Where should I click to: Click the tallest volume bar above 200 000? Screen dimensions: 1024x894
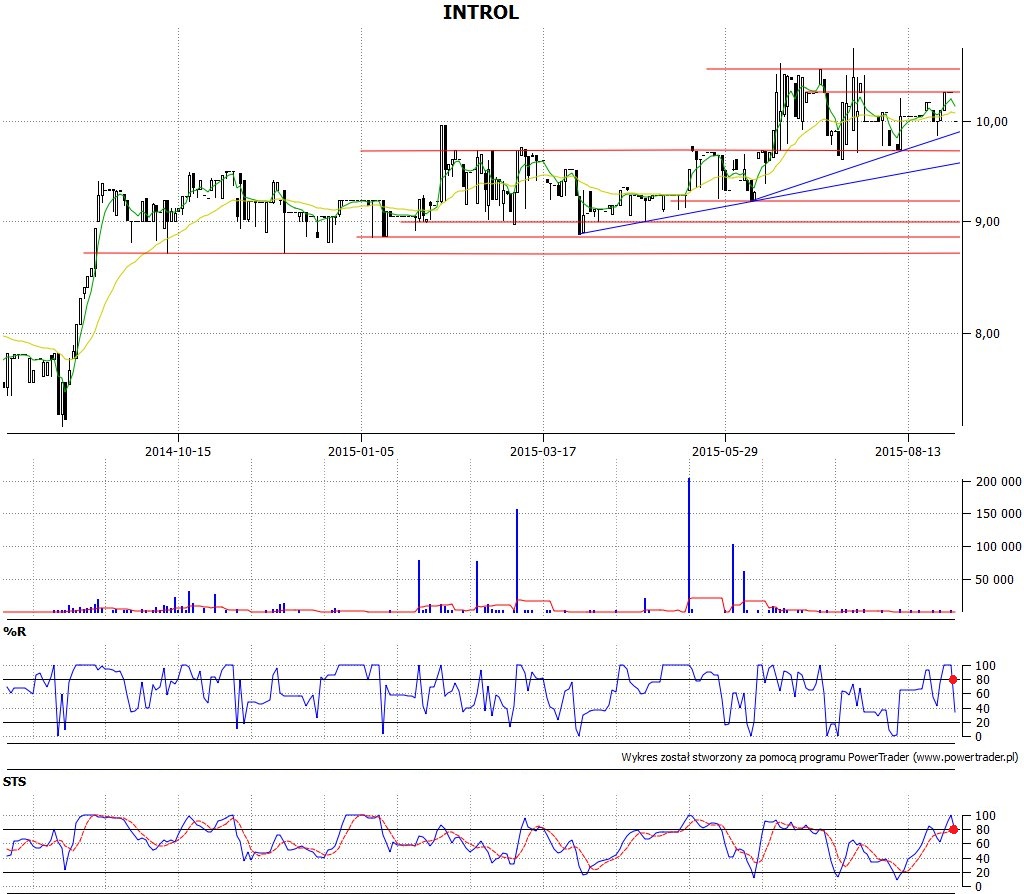coord(688,545)
